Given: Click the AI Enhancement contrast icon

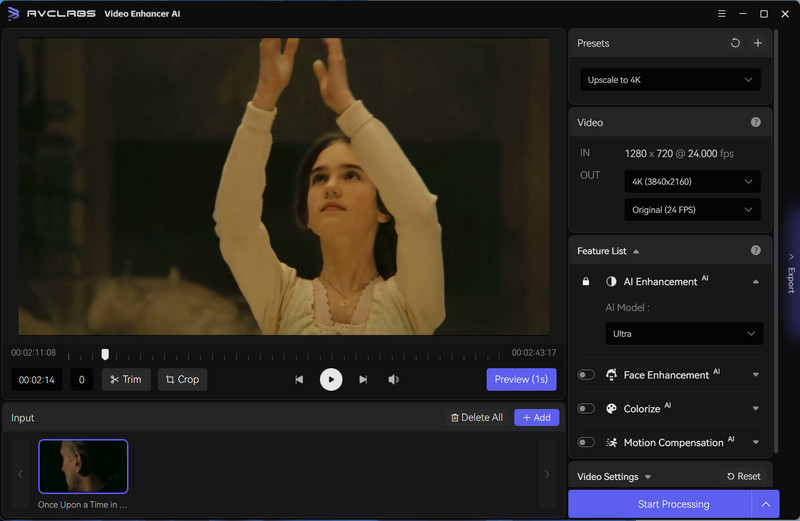Looking at the screenshot, I should (x=611, y=281).
